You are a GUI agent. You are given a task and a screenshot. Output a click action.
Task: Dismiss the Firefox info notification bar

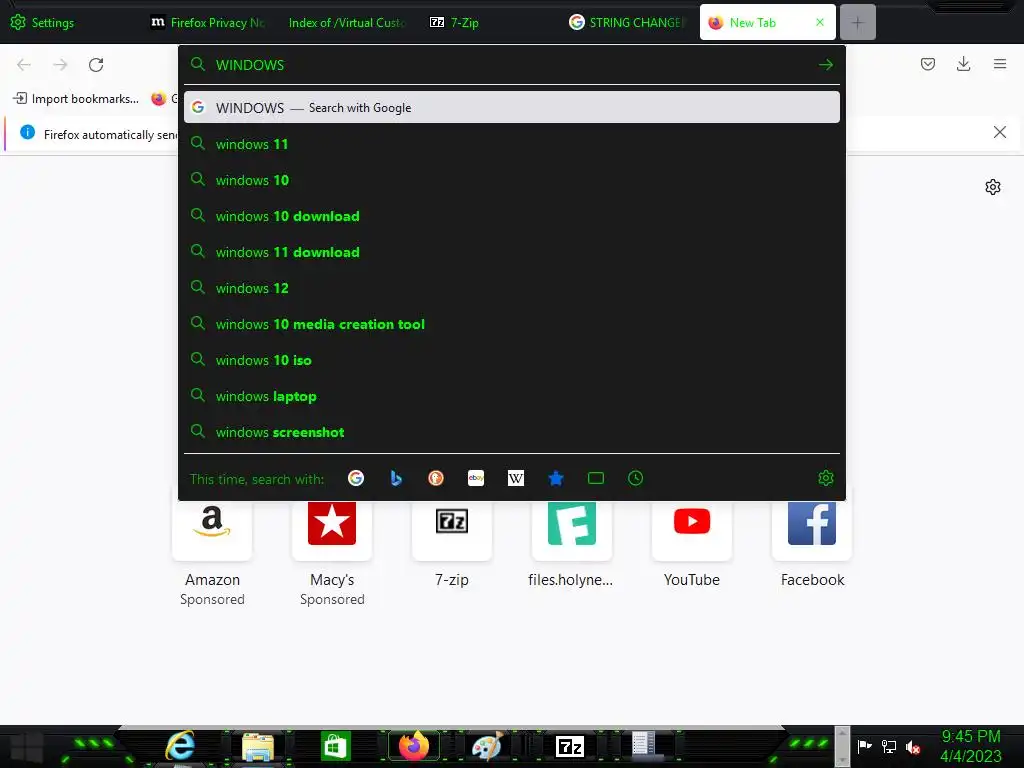pyautogui.click(x=999, y=132)
